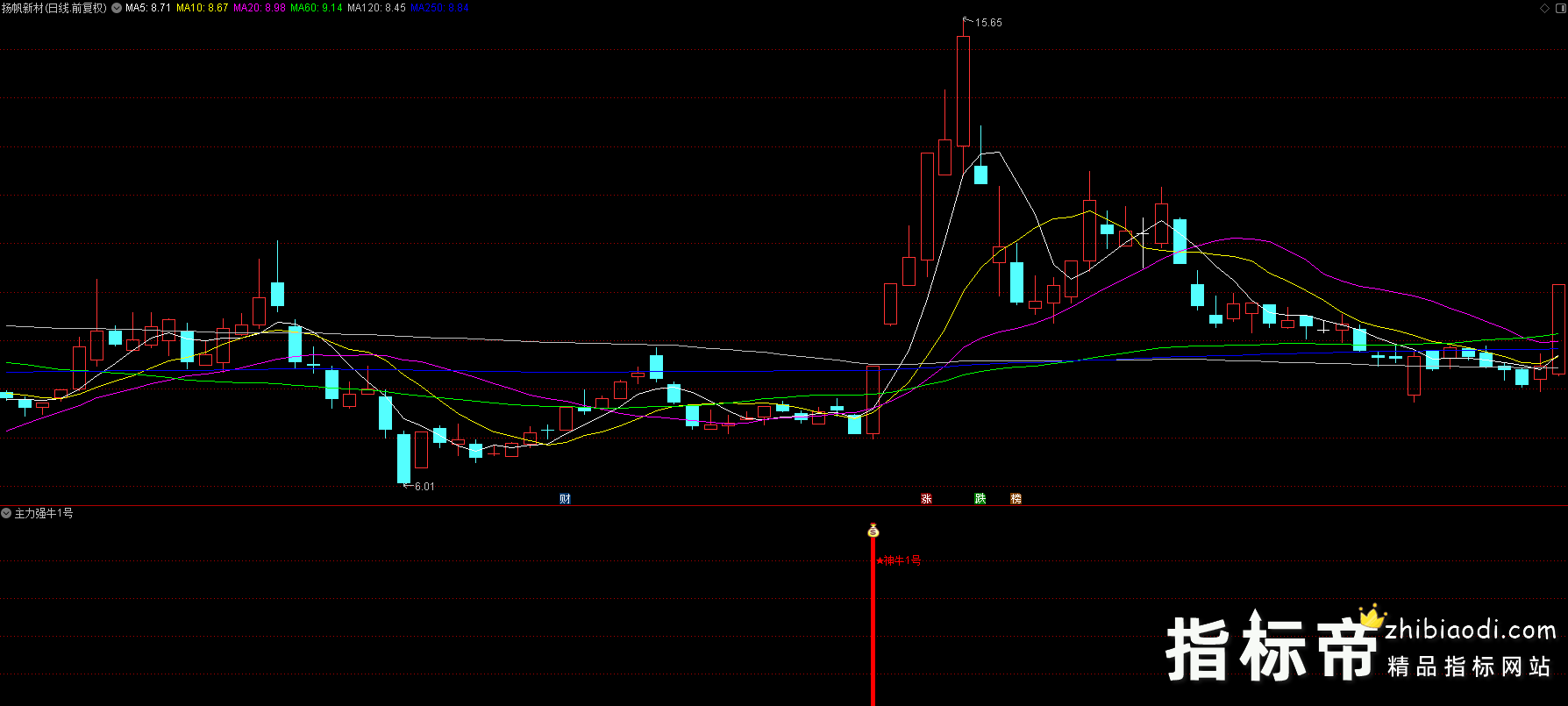Select the blue MA250 label
Screen dimensions: 1568x706
[439, 8]
